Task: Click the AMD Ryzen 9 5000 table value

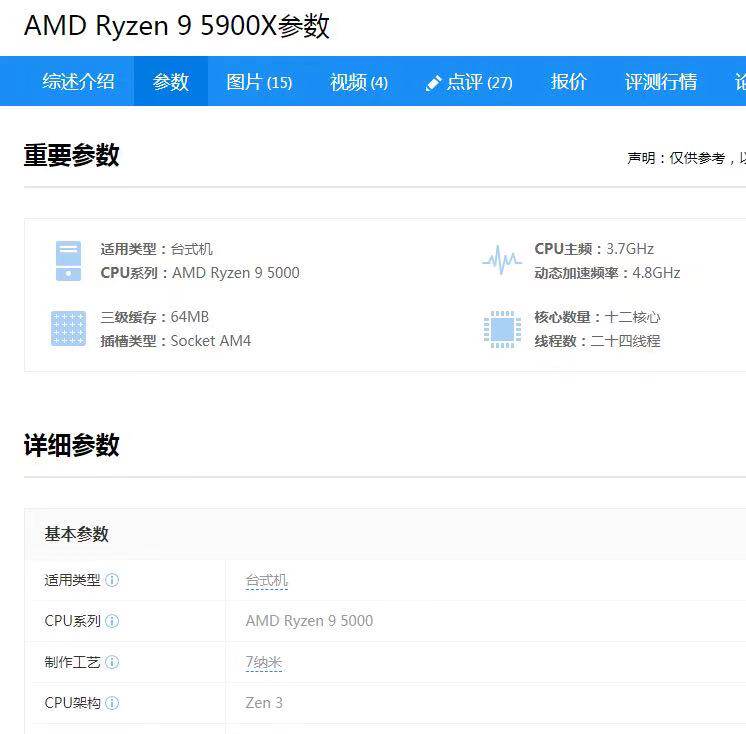Action: [309, 621]
